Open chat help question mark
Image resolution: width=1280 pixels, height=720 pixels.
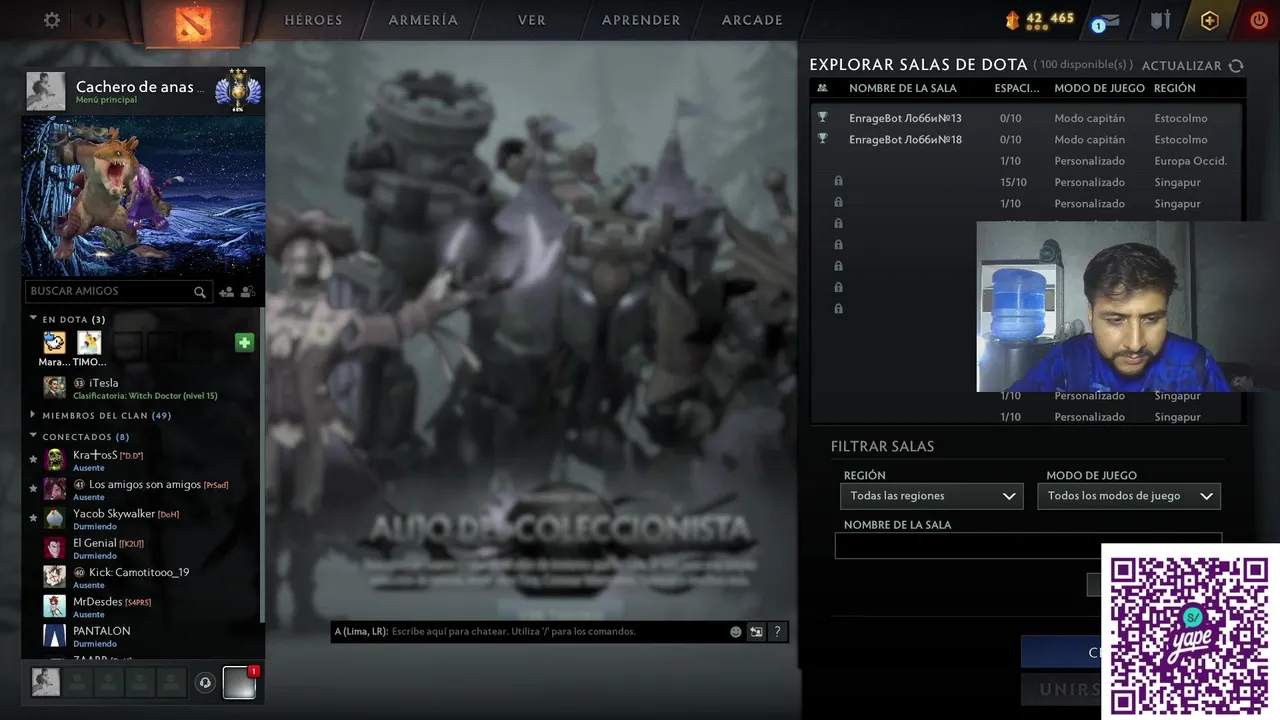point(777,632)
